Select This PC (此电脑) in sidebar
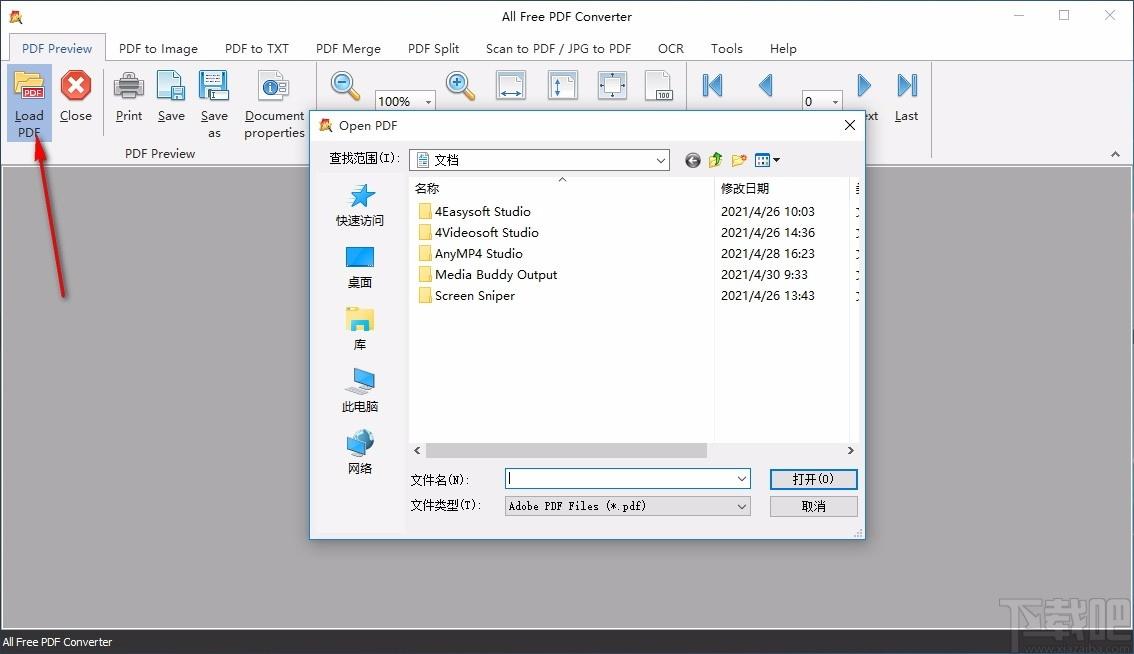Screen dimensions: 1134x654 click(x=359, y=391)
